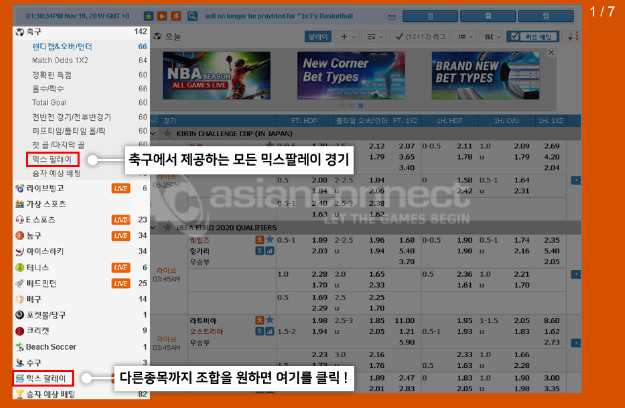Click the LIVE badge next to 테니스
Screen dimensions: 625x408
click(121, 267)
